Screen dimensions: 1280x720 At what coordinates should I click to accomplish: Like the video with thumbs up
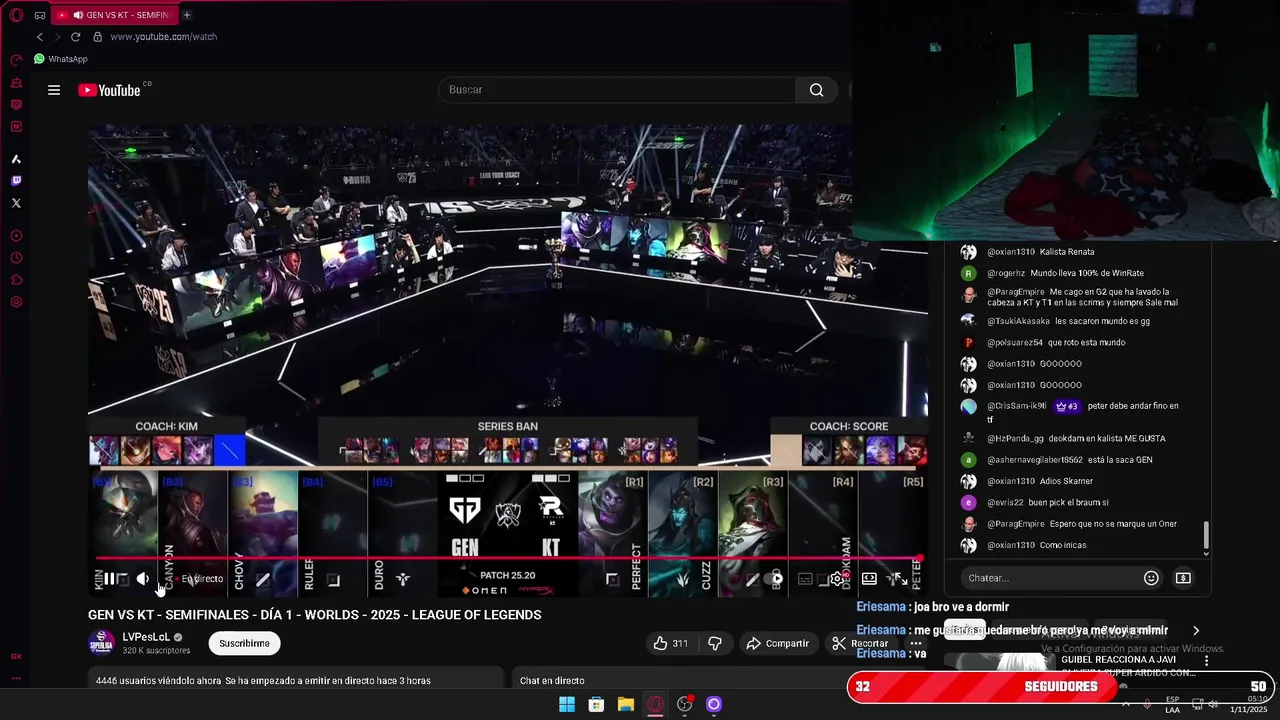coord(670,643)
